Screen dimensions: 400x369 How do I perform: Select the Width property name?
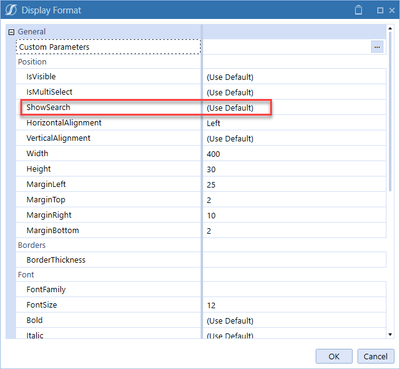[37, 153]
